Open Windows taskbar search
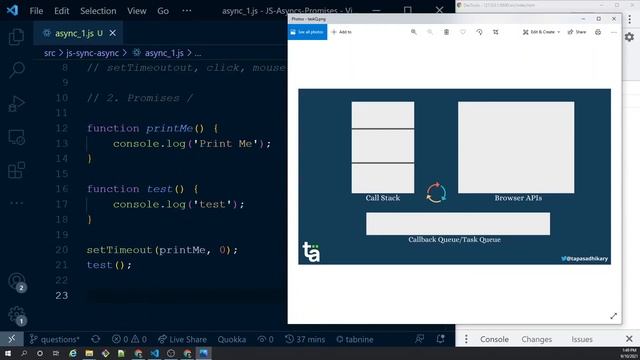 point(24,353)
